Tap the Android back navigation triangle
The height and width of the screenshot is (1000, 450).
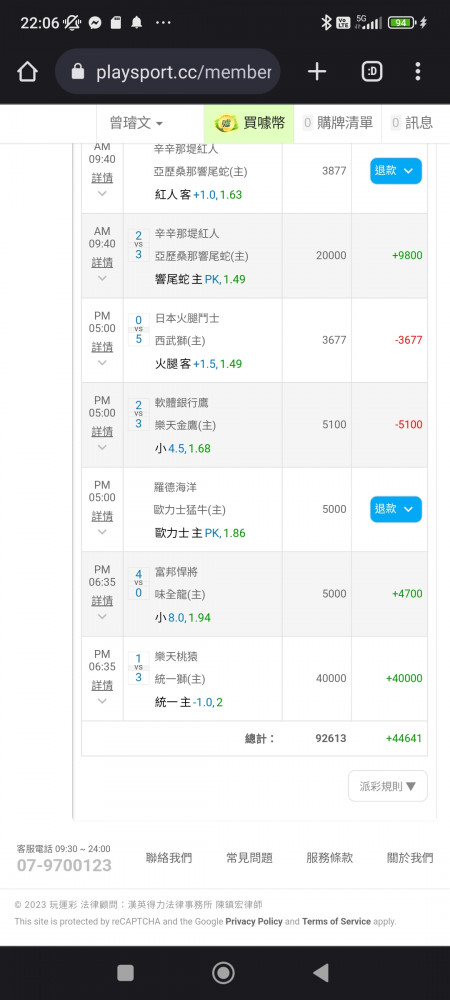tap(321, 973)
